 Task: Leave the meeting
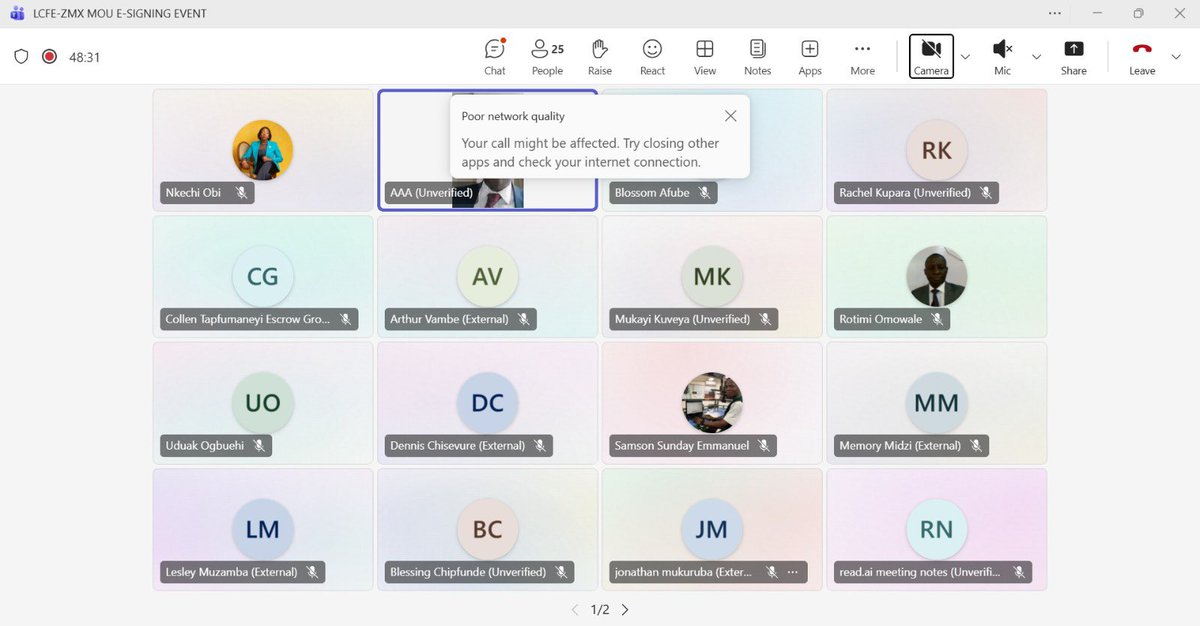1142,57
